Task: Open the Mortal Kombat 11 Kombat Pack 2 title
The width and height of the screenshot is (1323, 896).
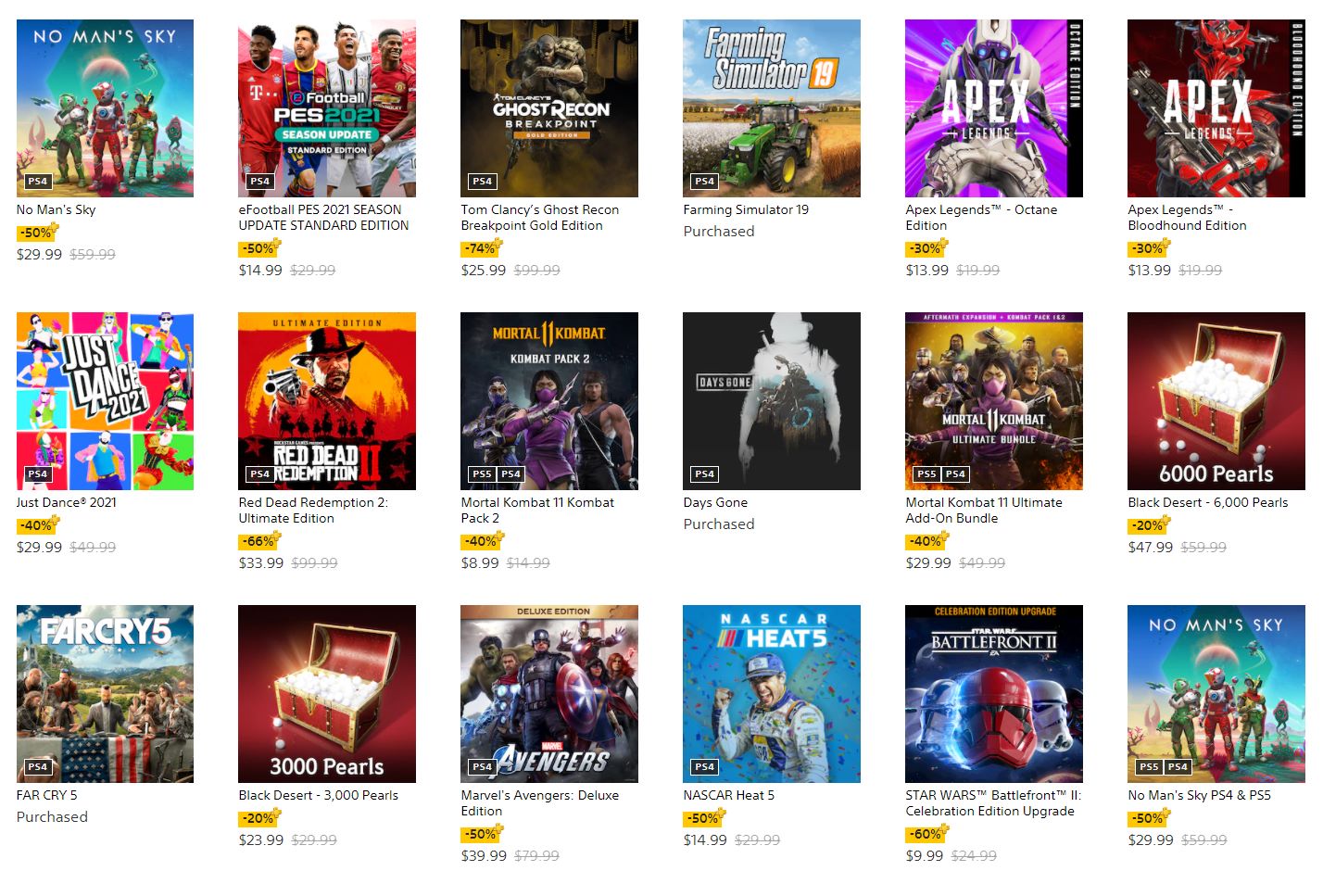Action: point(537,511)
